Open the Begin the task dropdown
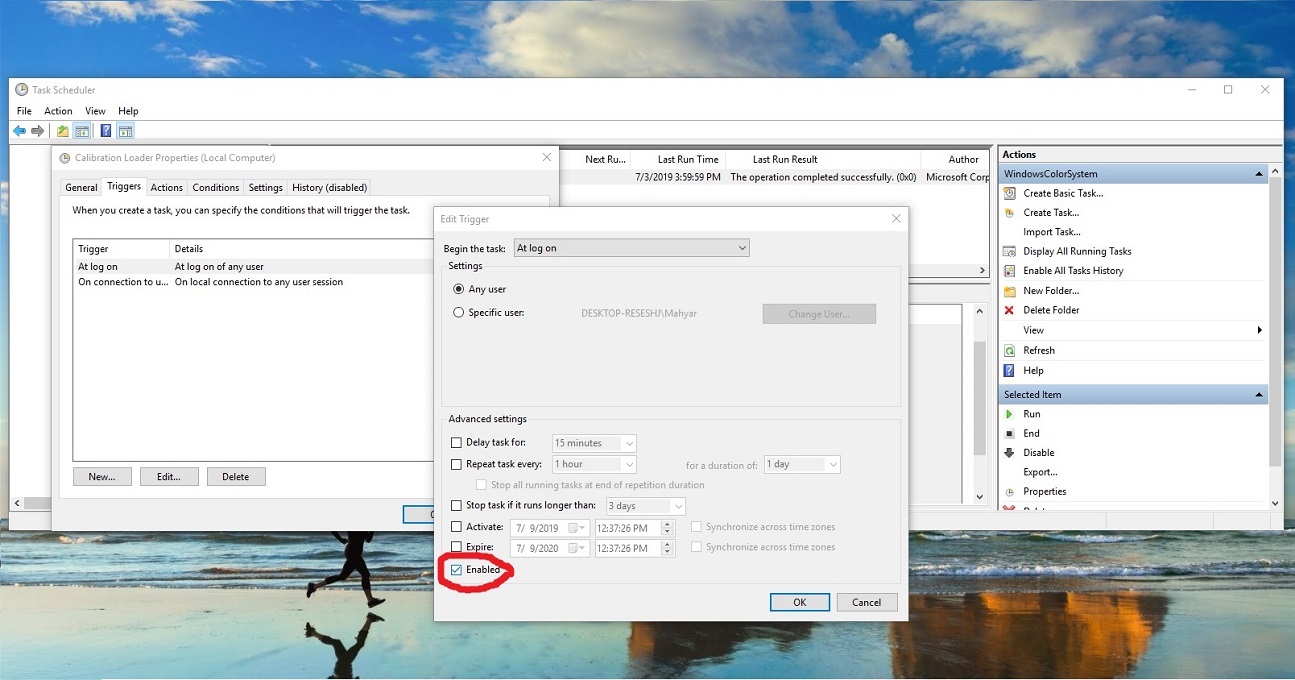This screenshot has width=1295, height=680. 631,248
